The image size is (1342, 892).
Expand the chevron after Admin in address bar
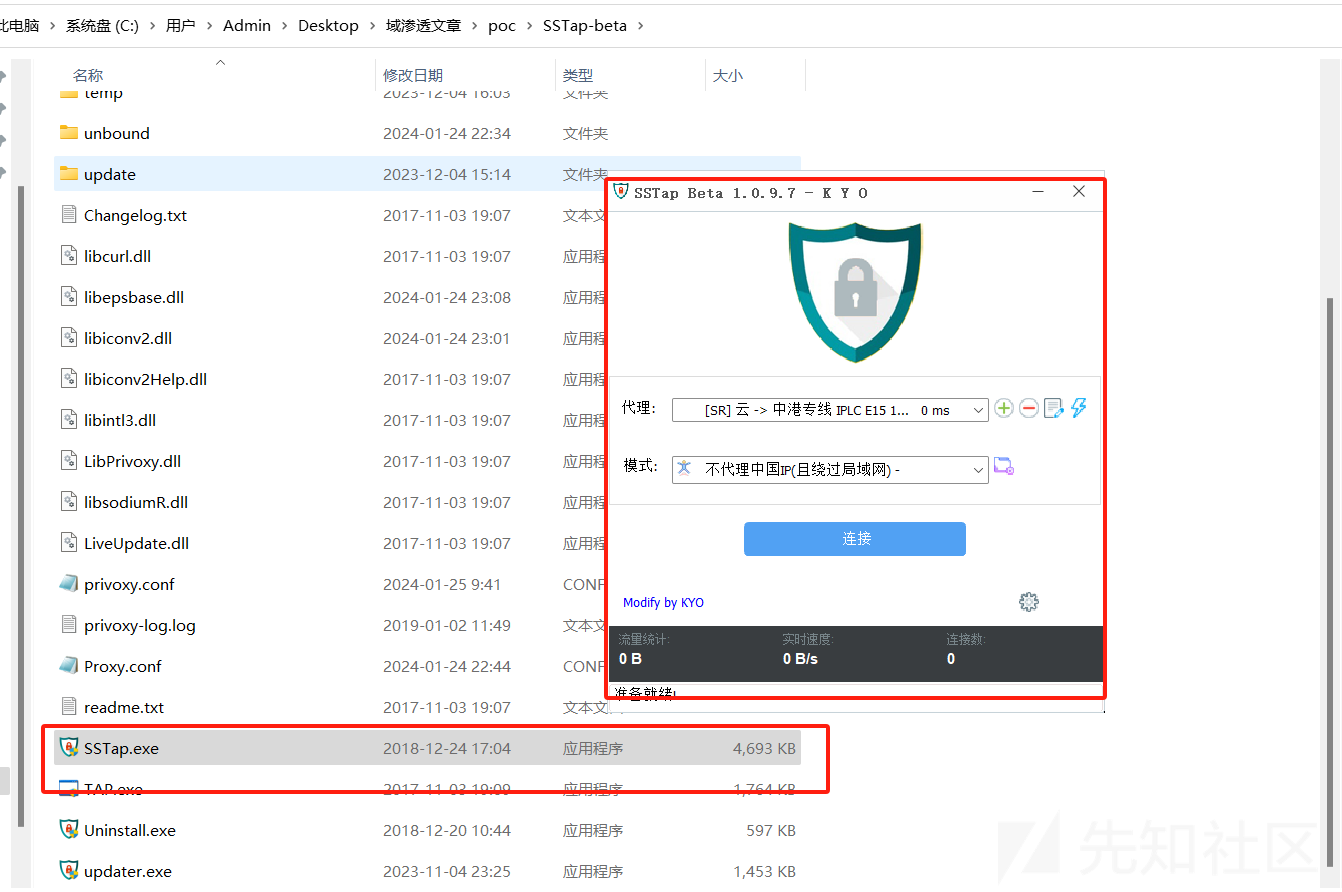284,26
